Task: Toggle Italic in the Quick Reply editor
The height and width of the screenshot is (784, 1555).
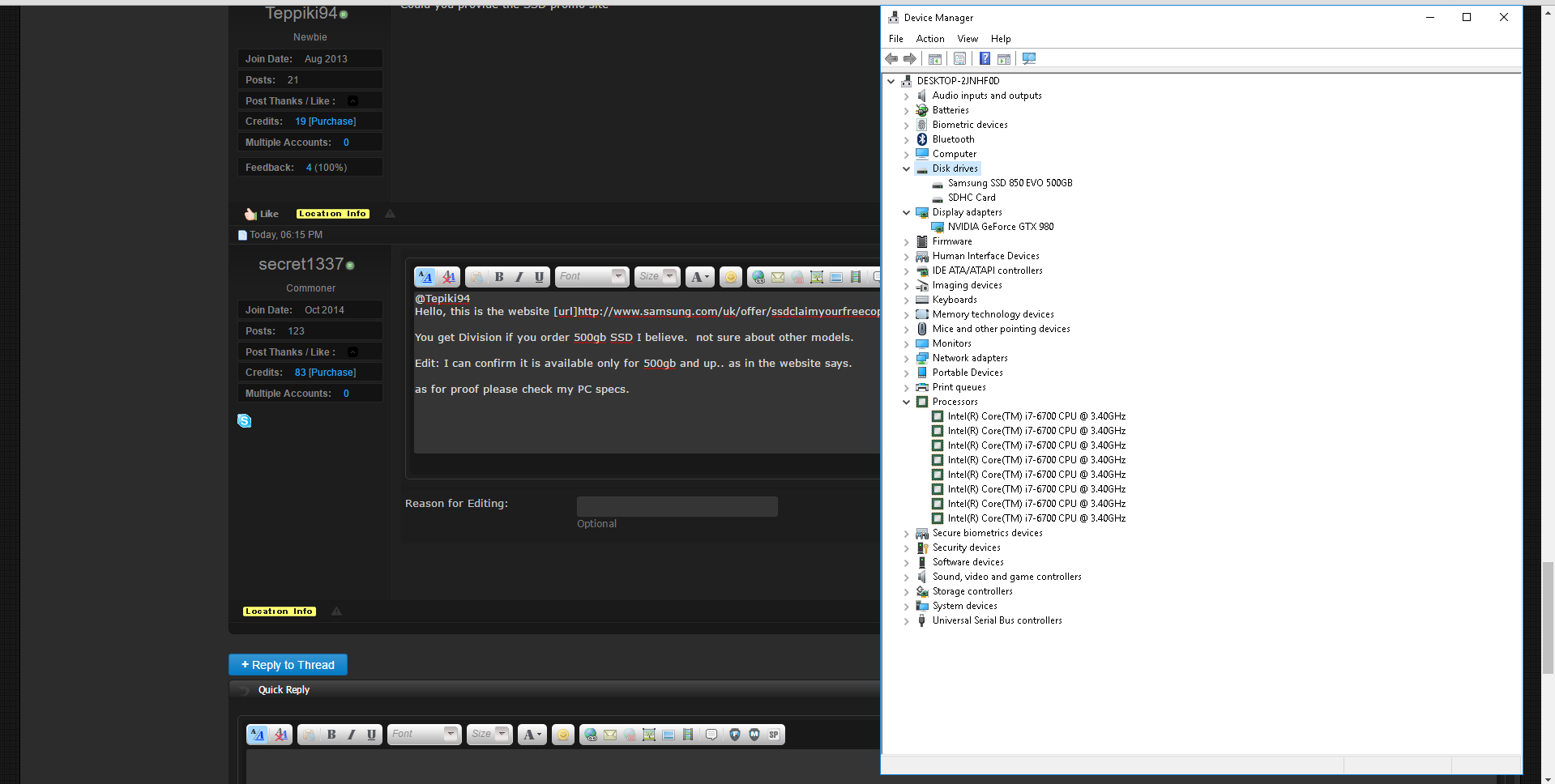Action: (352, 735)
